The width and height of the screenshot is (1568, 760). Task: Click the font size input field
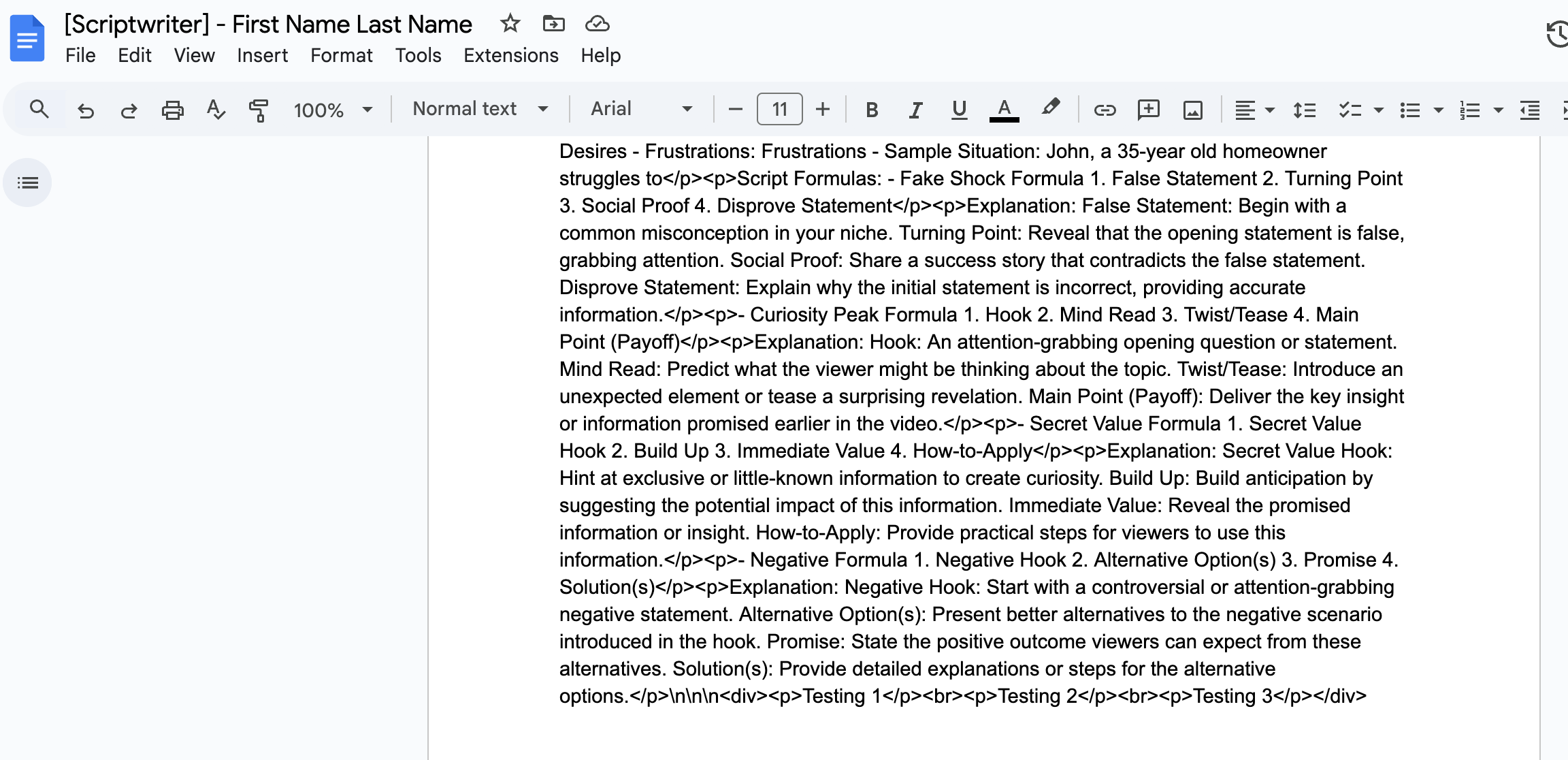coord(779,109)
